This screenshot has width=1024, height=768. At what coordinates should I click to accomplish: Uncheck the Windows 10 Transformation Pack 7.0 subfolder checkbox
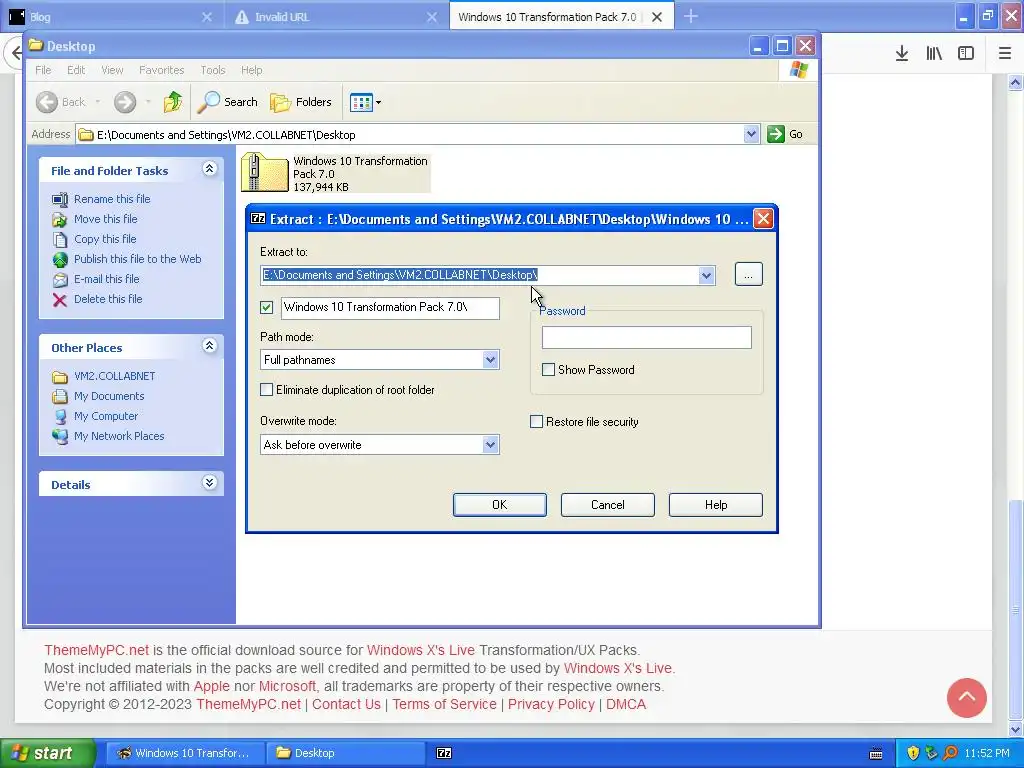[x=266, y=308]
